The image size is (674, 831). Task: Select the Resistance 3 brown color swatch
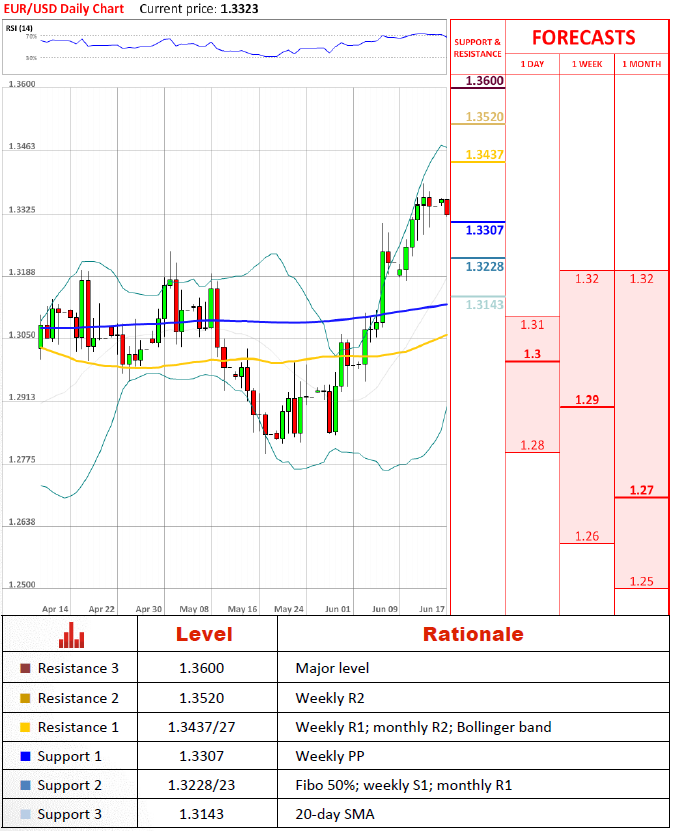(x=25, y=669)
